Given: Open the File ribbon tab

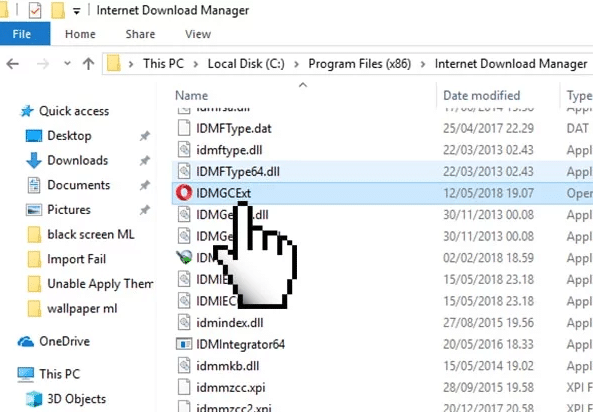Looking at the screenshot, I should click(x=22, y=34).
